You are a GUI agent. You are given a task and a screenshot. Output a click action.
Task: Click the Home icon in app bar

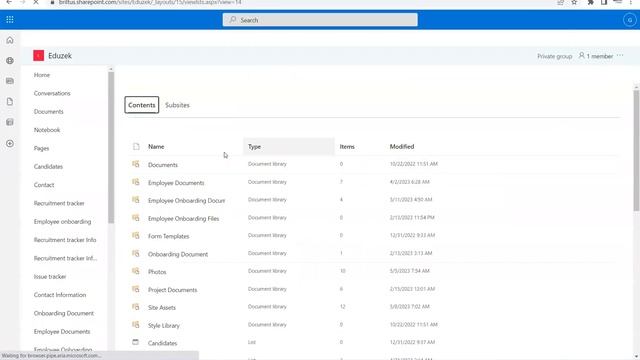(x=10, y=40)
